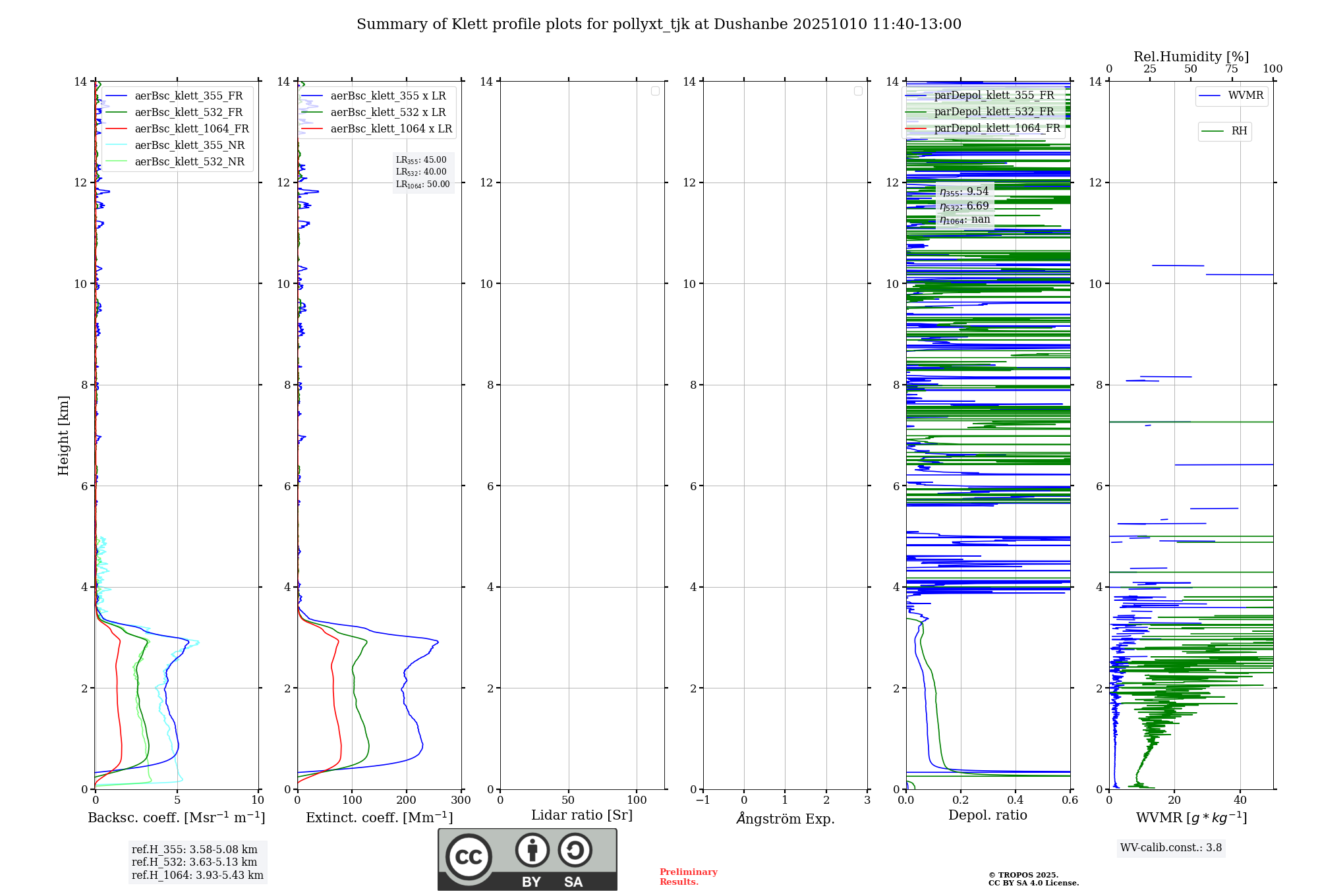The image size is (1318, 896).
Task: Click the red line sample beside aerBsc_klett_1064_FR
Action: coord(117,129)
